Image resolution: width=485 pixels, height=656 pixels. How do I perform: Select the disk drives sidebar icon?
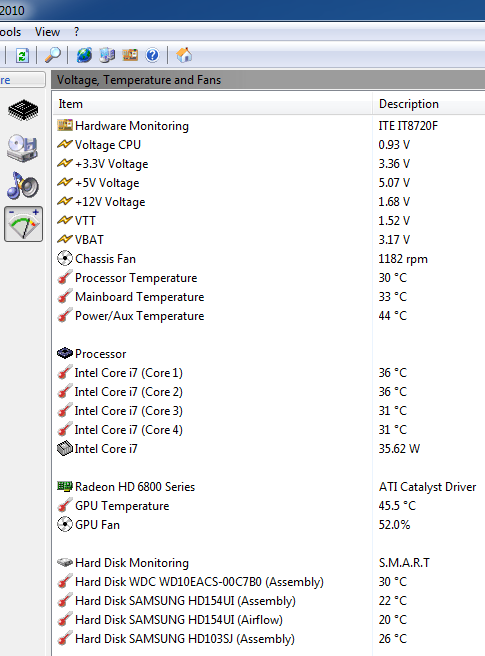[x=23, y=148]
